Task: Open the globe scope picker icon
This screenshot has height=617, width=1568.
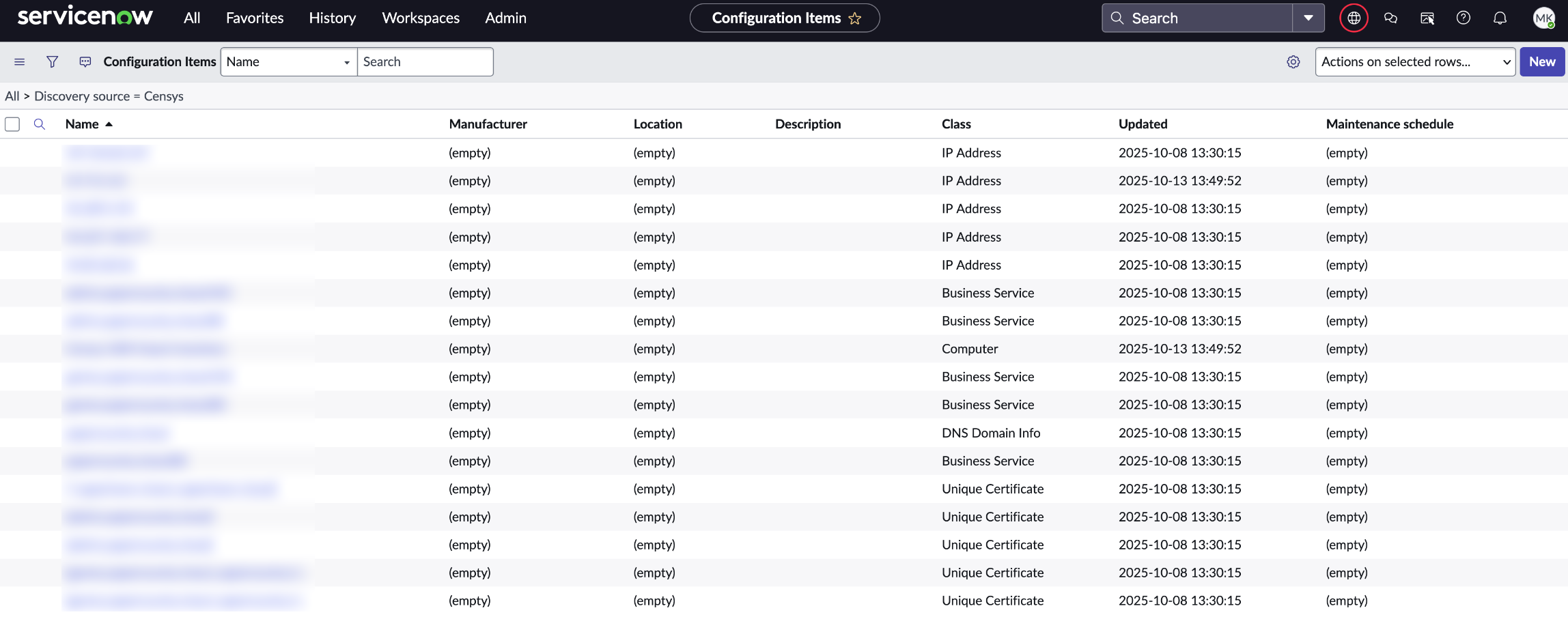Action: pyautogui.click(x=1354, y=18)
